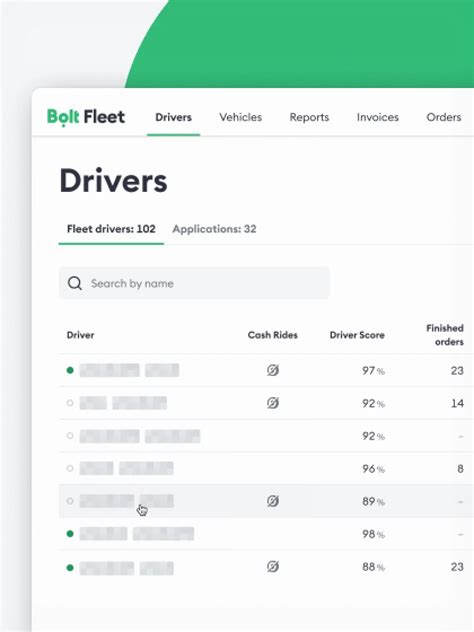Click finished orders 23 in 88% row
The image size is (474, 632).
click(x=457, y=567)
